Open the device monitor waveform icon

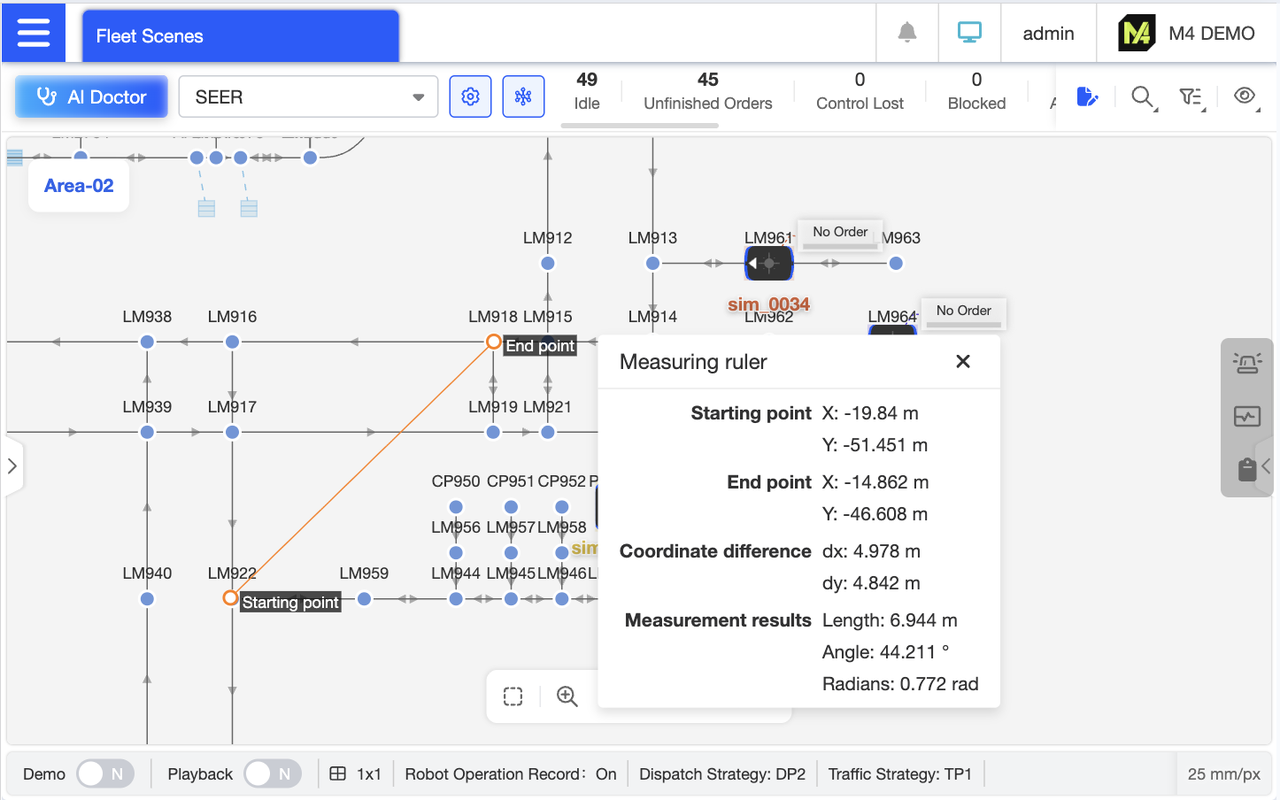[1246, 417]
